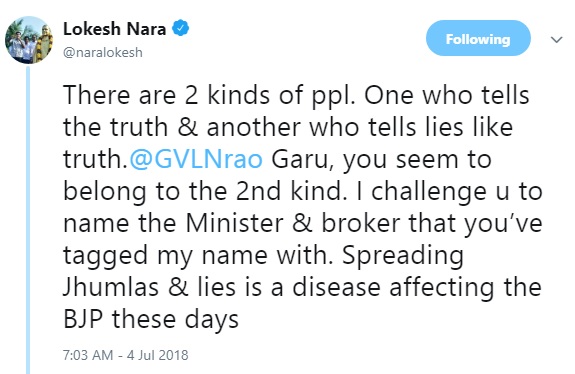This screenshot has height=374, width=575.
Task: Click the 'BJP these days' text
Action: click(x=151, y=319)
